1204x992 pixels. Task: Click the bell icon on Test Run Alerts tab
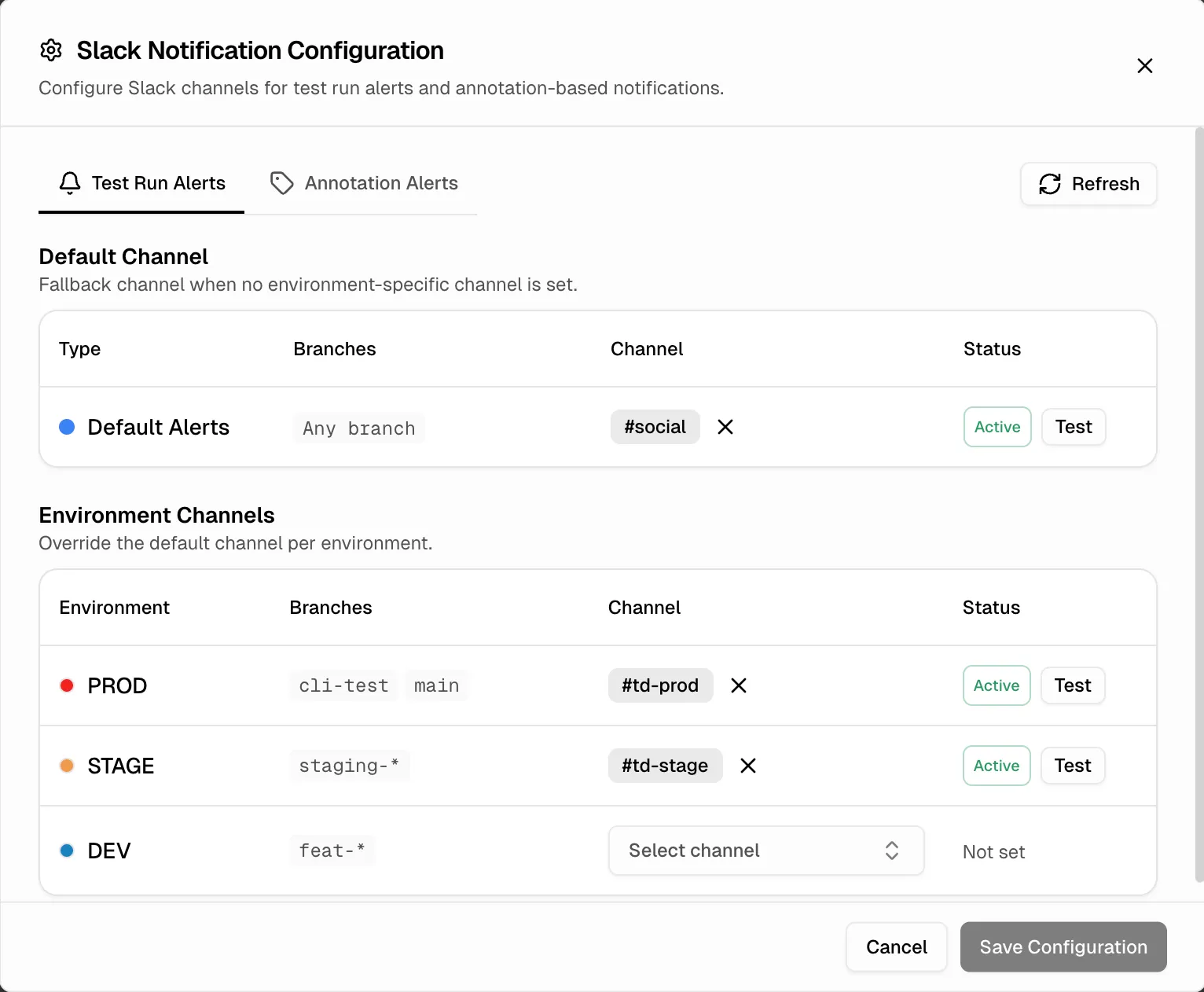click(70, 182)
